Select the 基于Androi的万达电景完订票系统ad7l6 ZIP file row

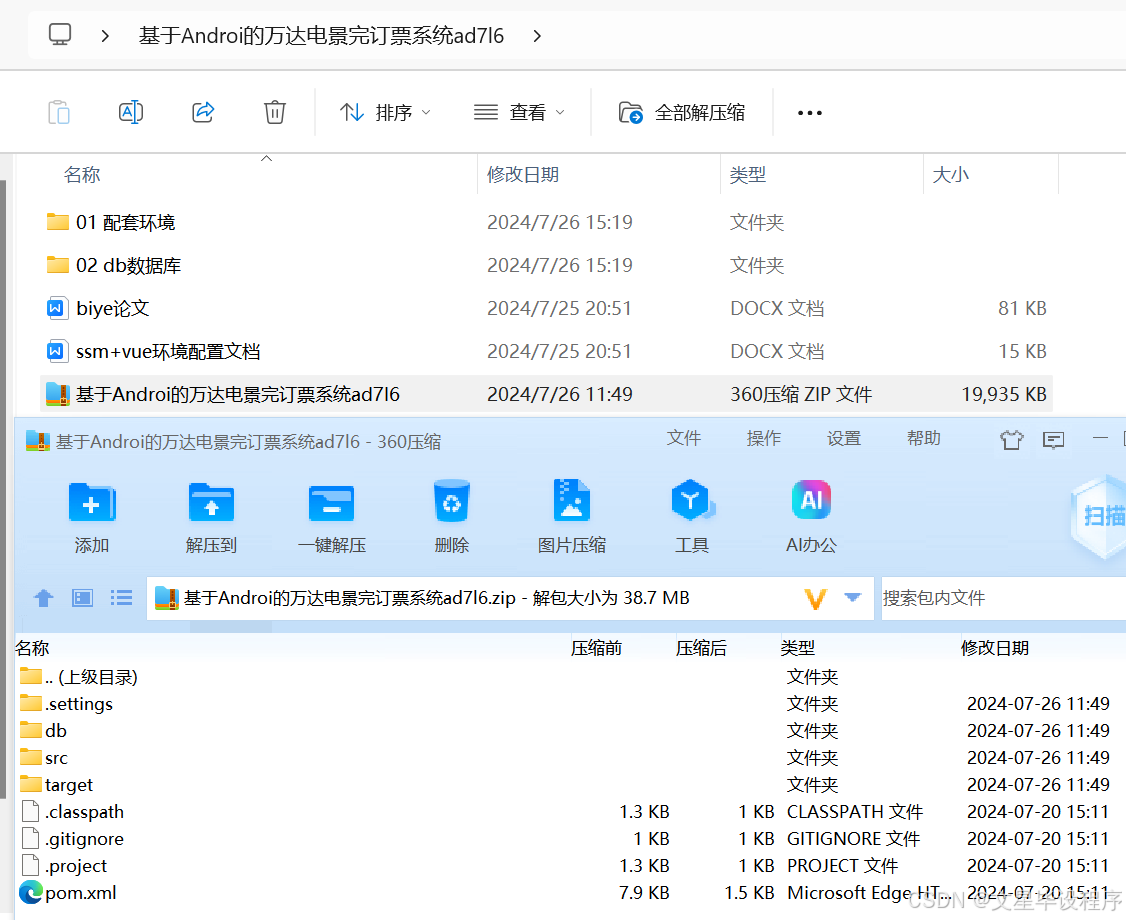point(546,394)
